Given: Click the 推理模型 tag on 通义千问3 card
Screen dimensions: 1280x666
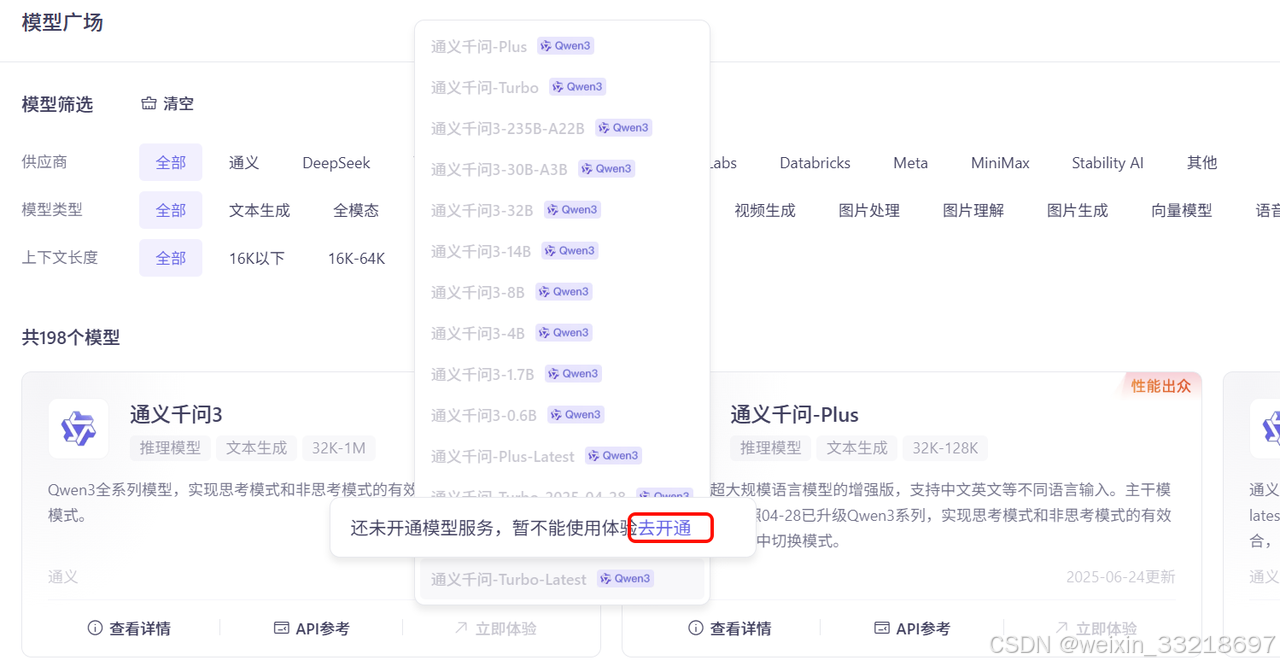Looking at the screenshot, I should [170, 448].
